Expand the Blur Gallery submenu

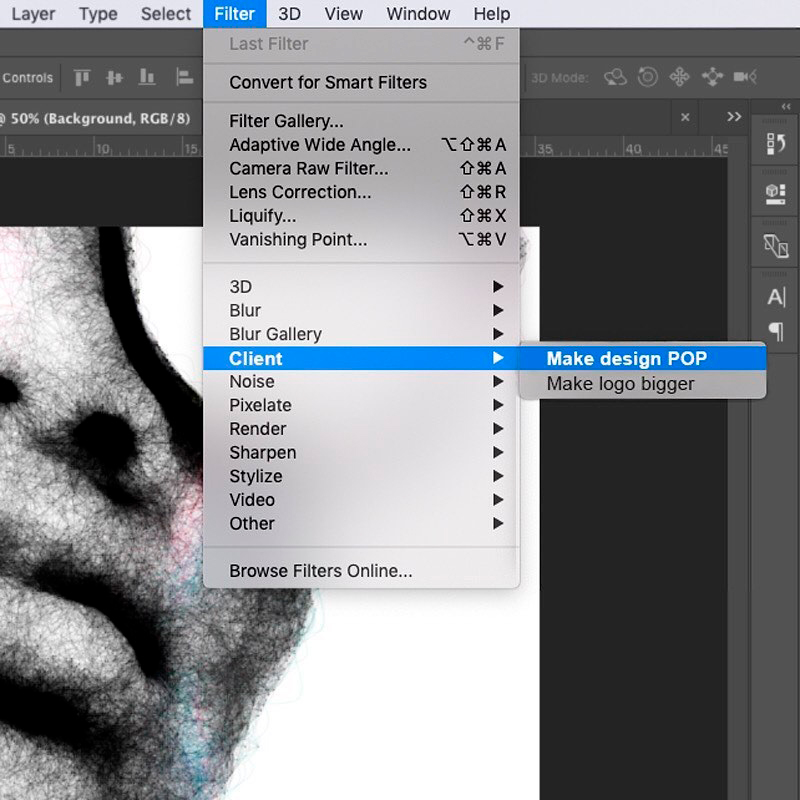point(274,333)
